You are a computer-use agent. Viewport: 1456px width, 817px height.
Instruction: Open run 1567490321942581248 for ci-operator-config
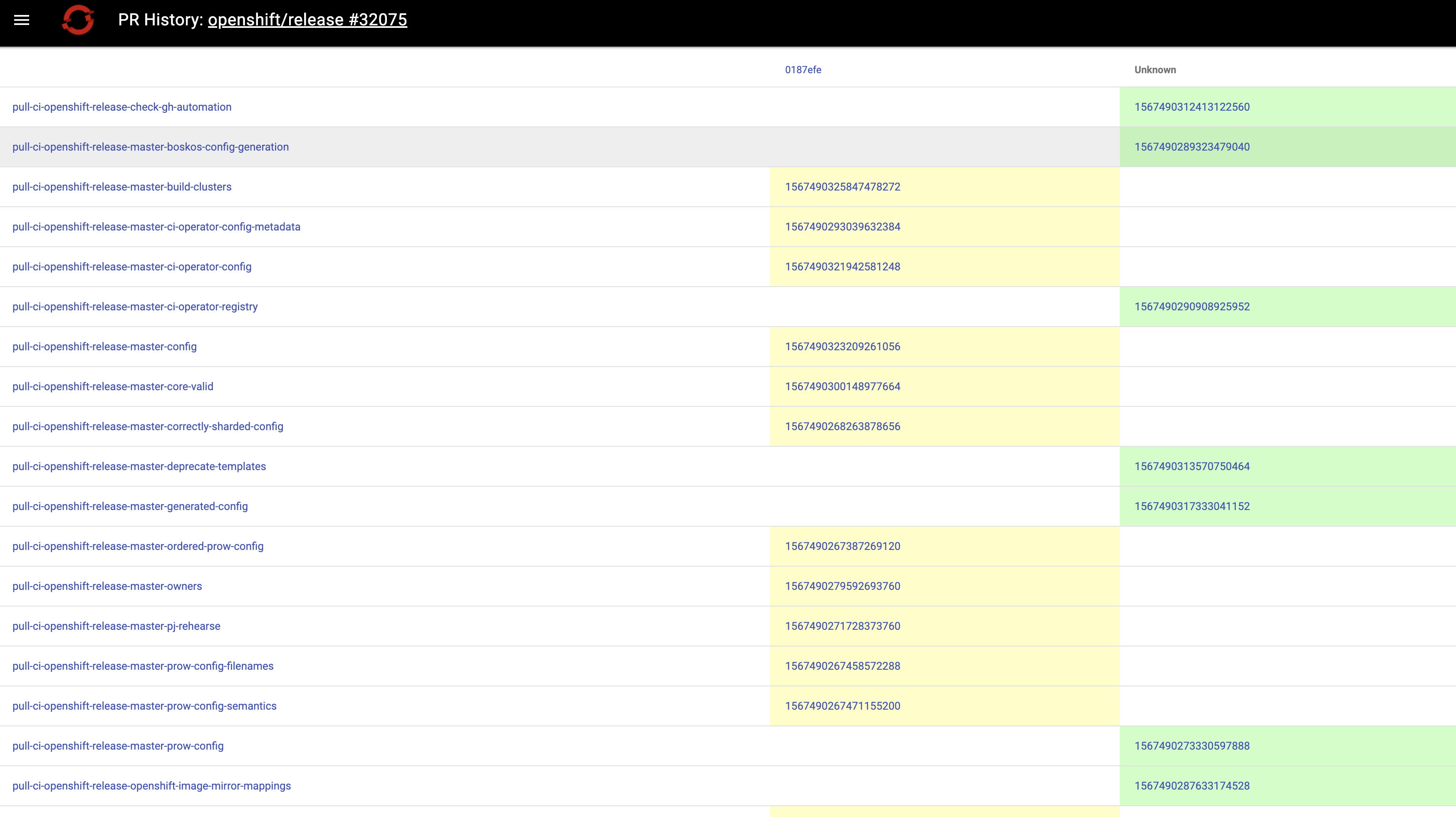(842, 267)
